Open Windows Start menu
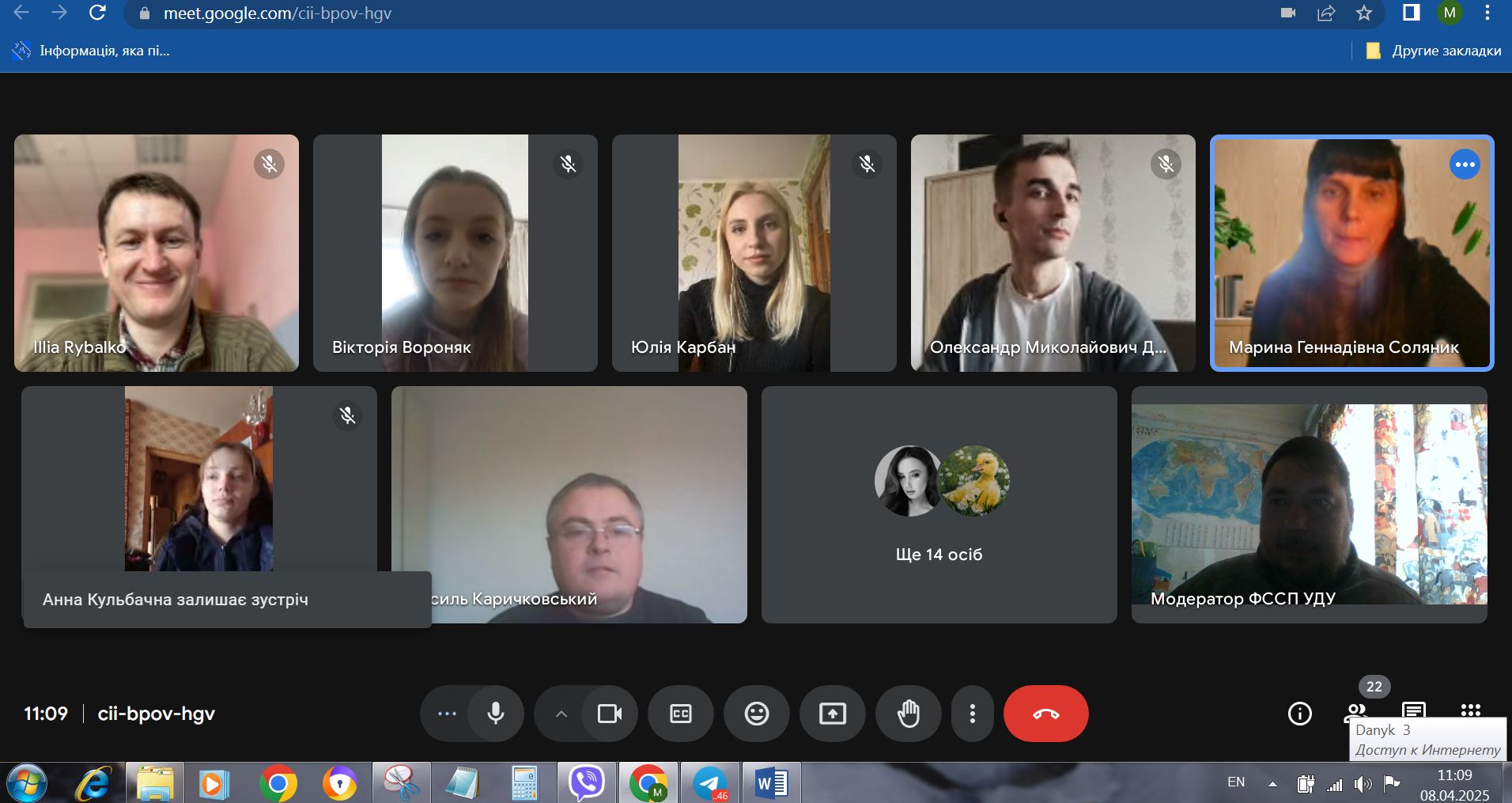Screen dimensions: 1512x803 coord(27,783)
